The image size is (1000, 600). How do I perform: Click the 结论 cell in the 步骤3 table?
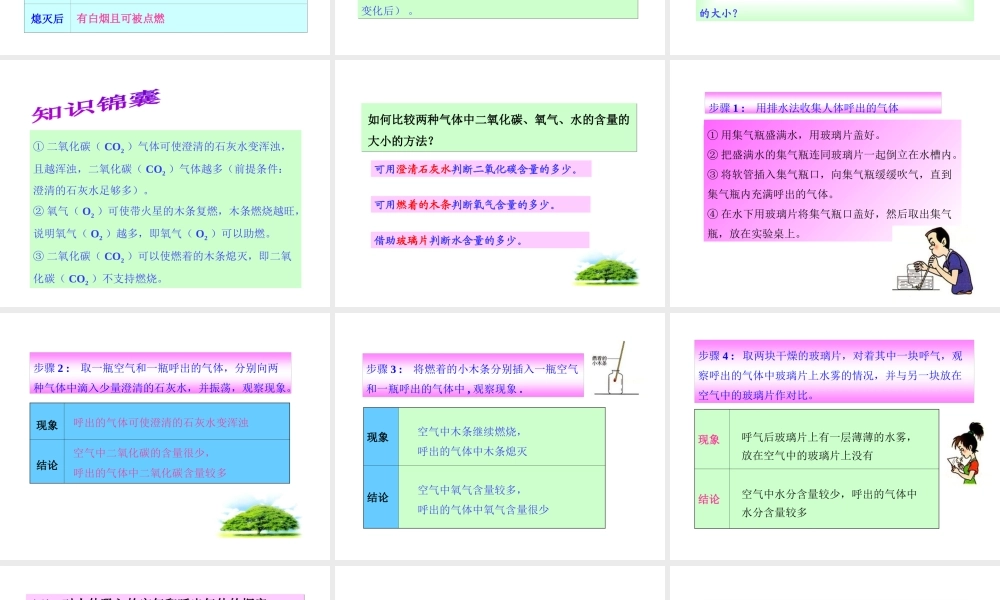[381, 497]
